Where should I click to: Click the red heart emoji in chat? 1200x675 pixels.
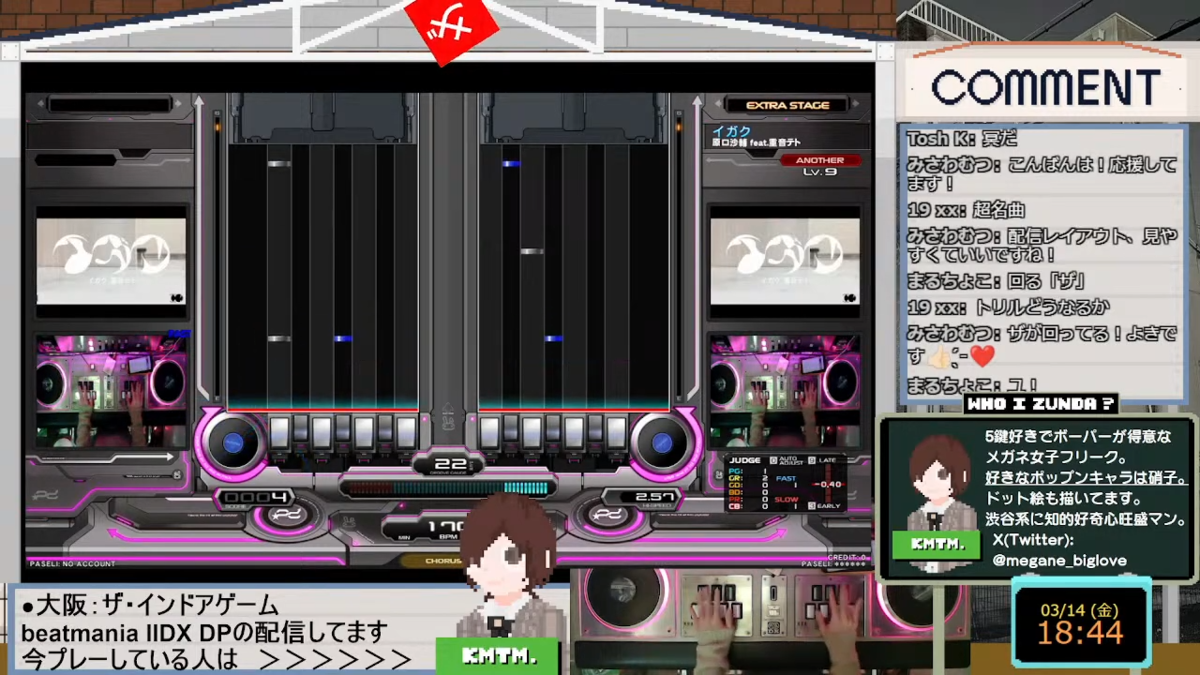(x=982, y=356)
